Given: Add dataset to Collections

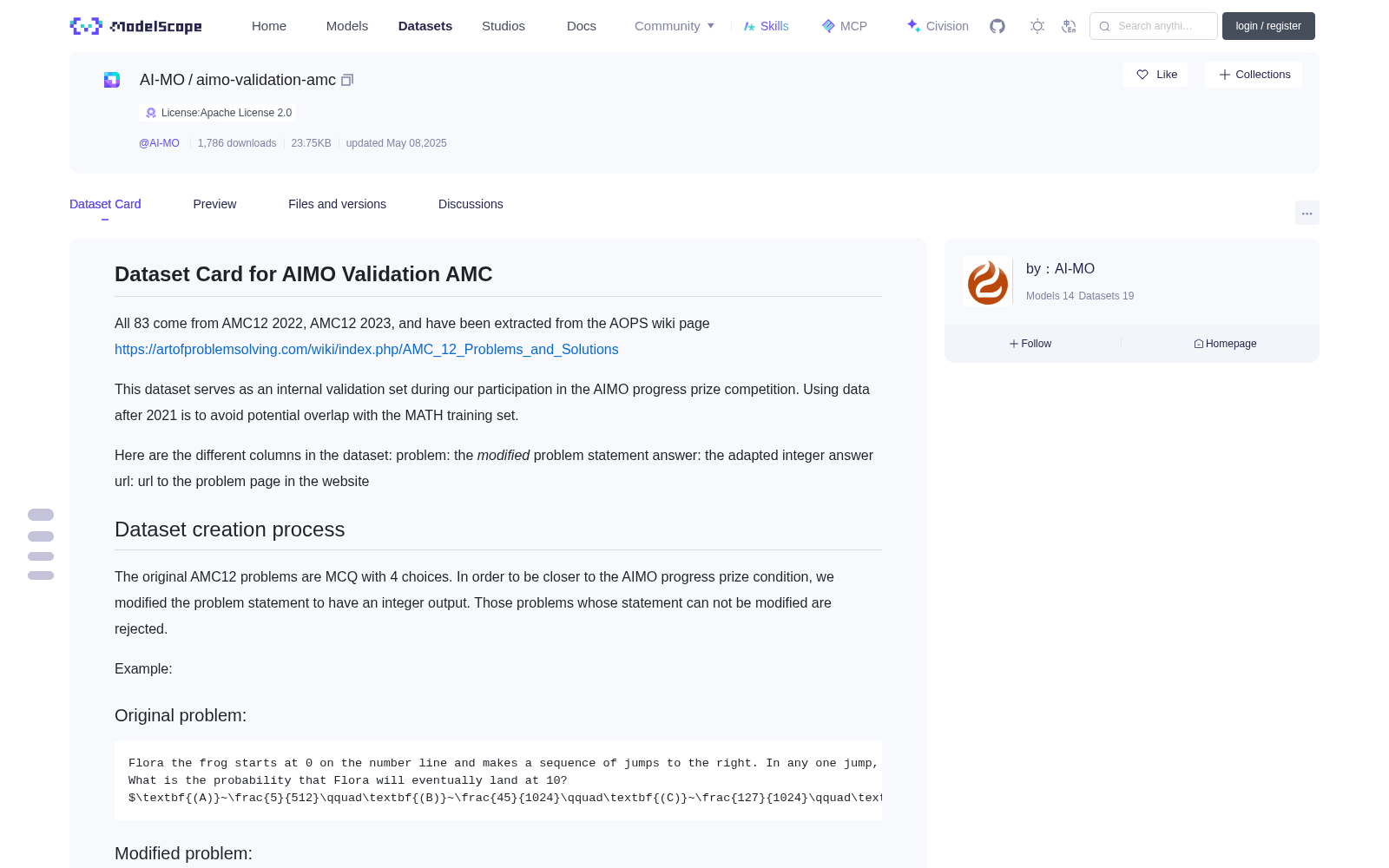Looking at the screenshot, I should [x=1254, y=75].
